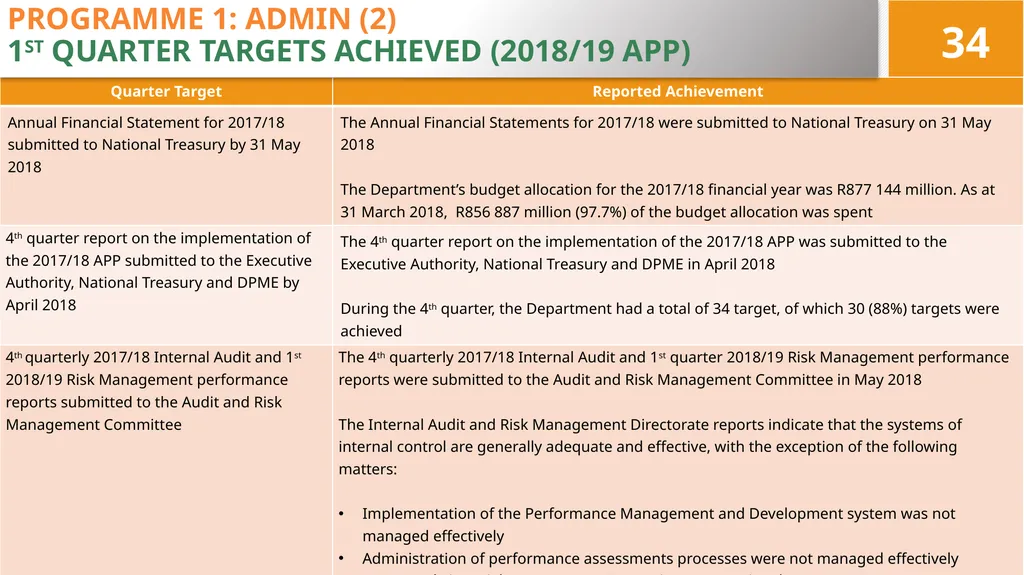The width and height of the screenshot is (1024, 575).
Task: Select the 'Reported Achievement' column header
Action: [678, 91]
